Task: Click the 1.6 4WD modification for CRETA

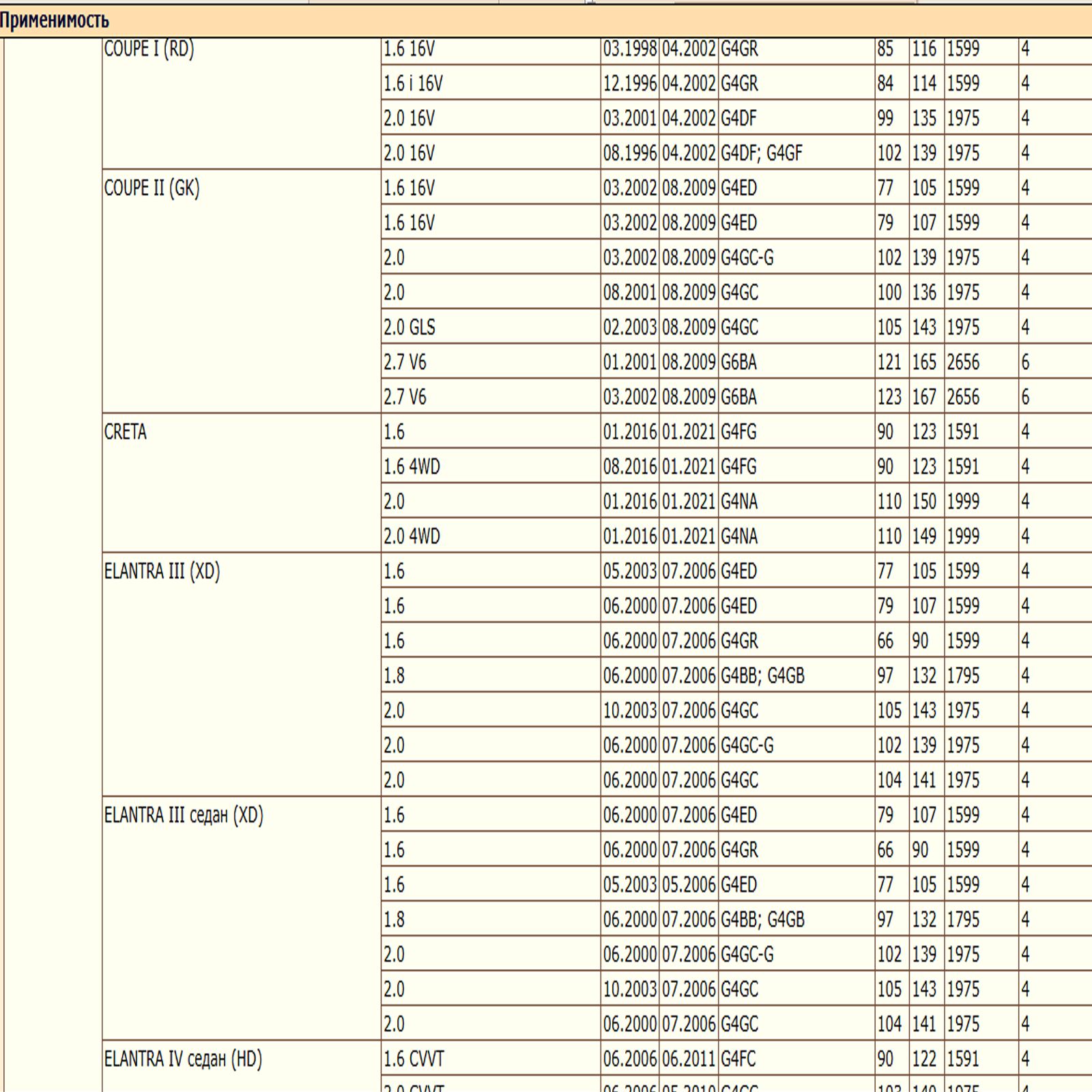Action: 412,467
